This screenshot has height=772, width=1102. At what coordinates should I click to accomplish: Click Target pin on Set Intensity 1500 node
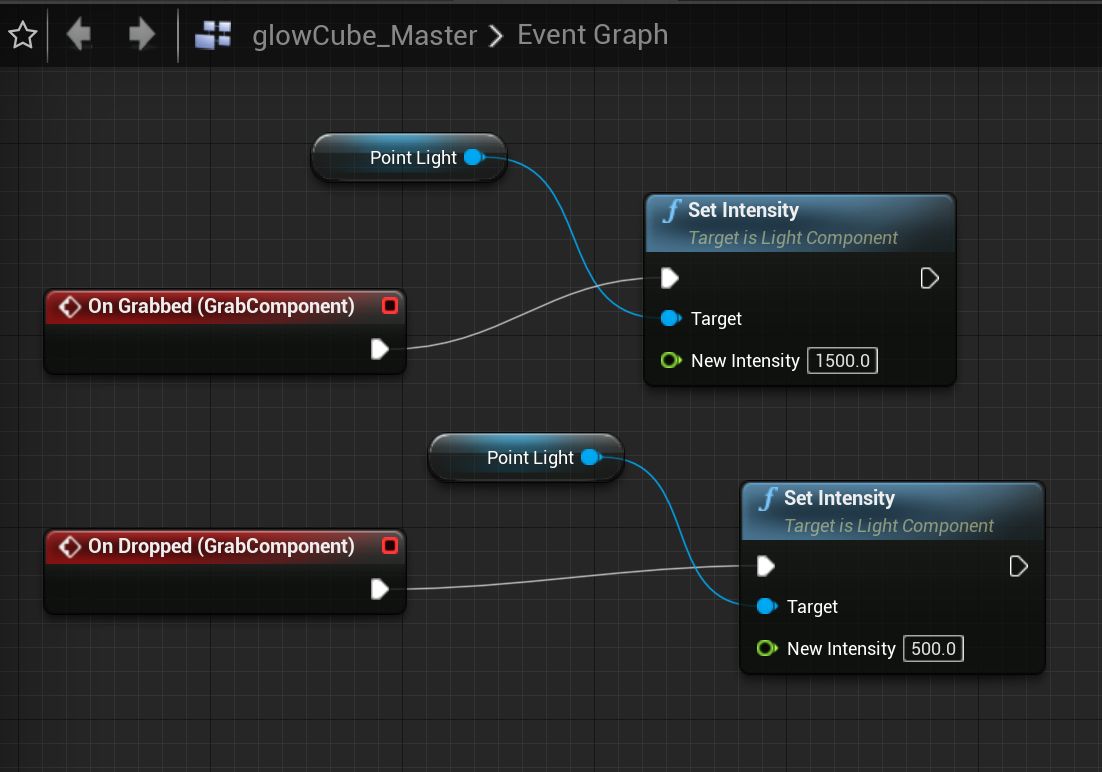671,319
